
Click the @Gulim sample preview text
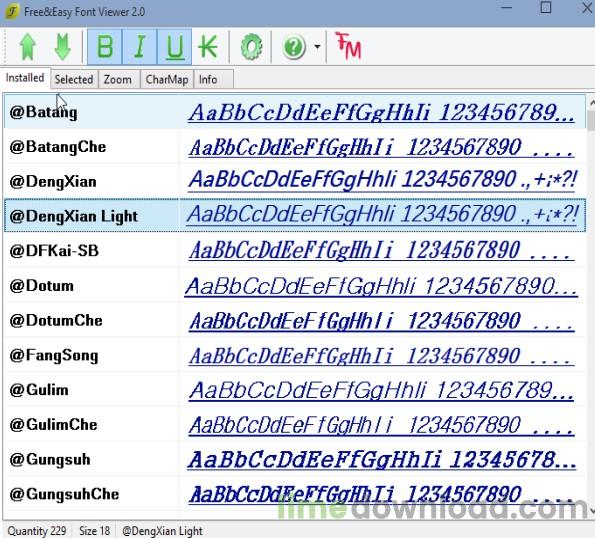tap(381, 391)
